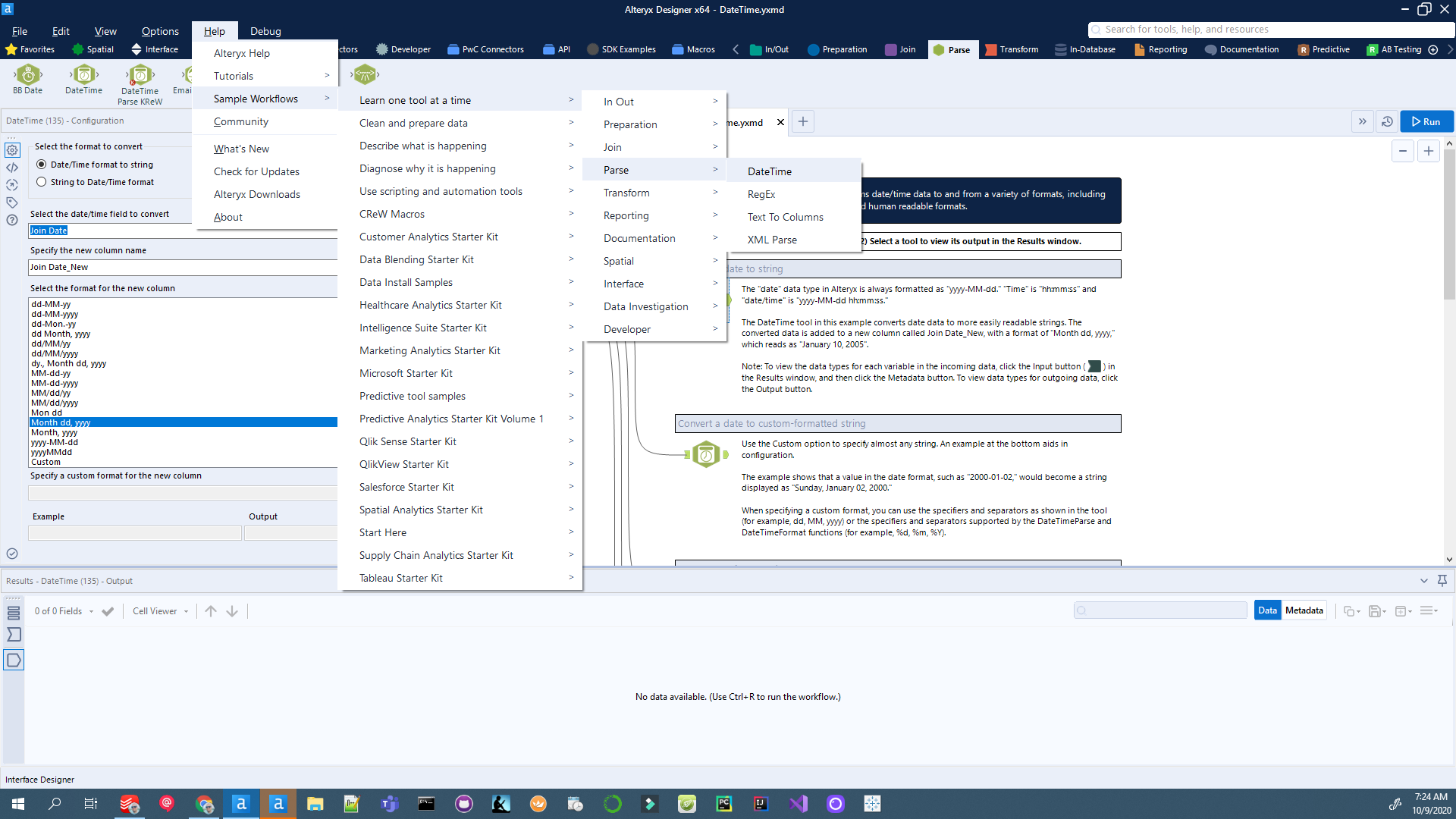Click the save results icon in Results toolbar

point(1376,610)
